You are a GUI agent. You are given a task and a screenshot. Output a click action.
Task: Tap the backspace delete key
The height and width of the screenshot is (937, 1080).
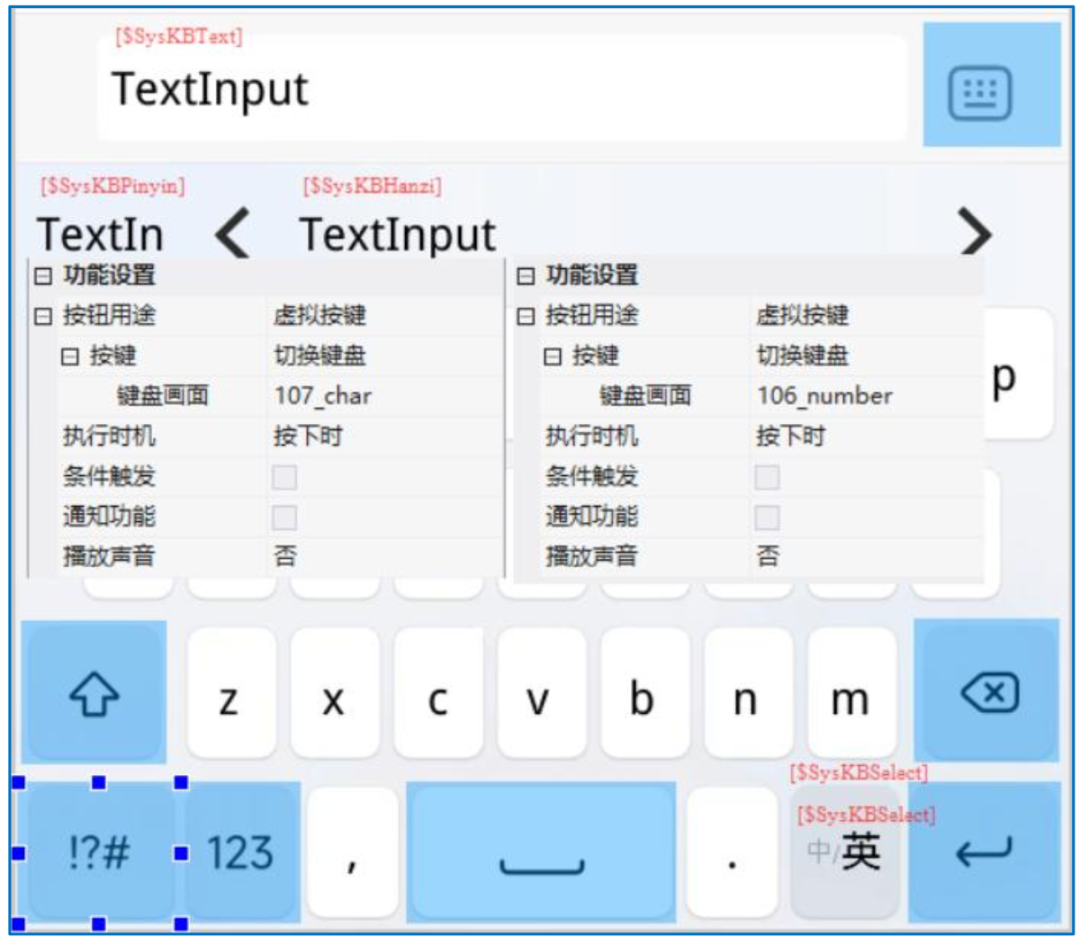point(986,691)
